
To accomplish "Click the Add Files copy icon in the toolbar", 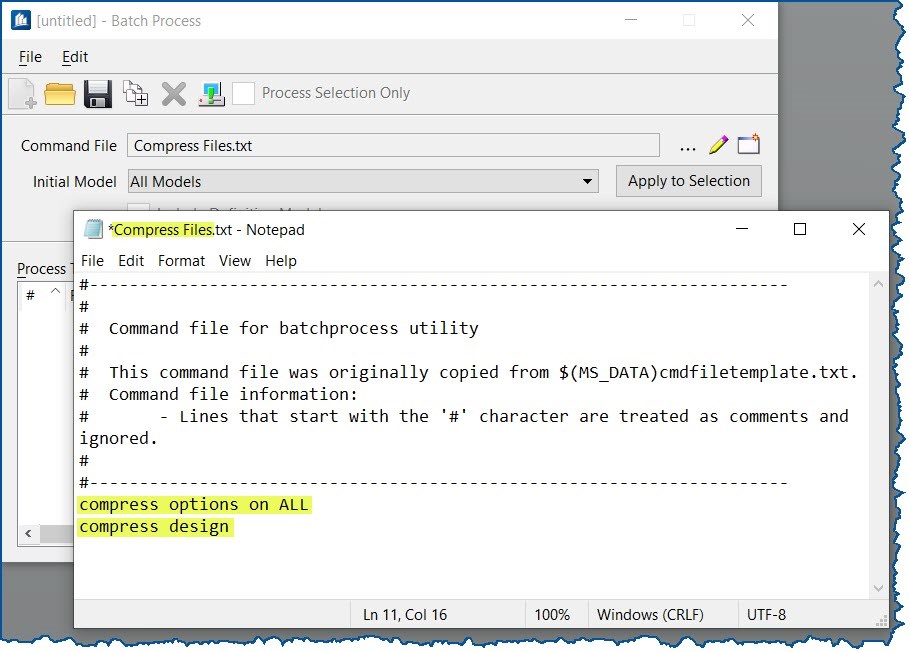I will (136, 93).
